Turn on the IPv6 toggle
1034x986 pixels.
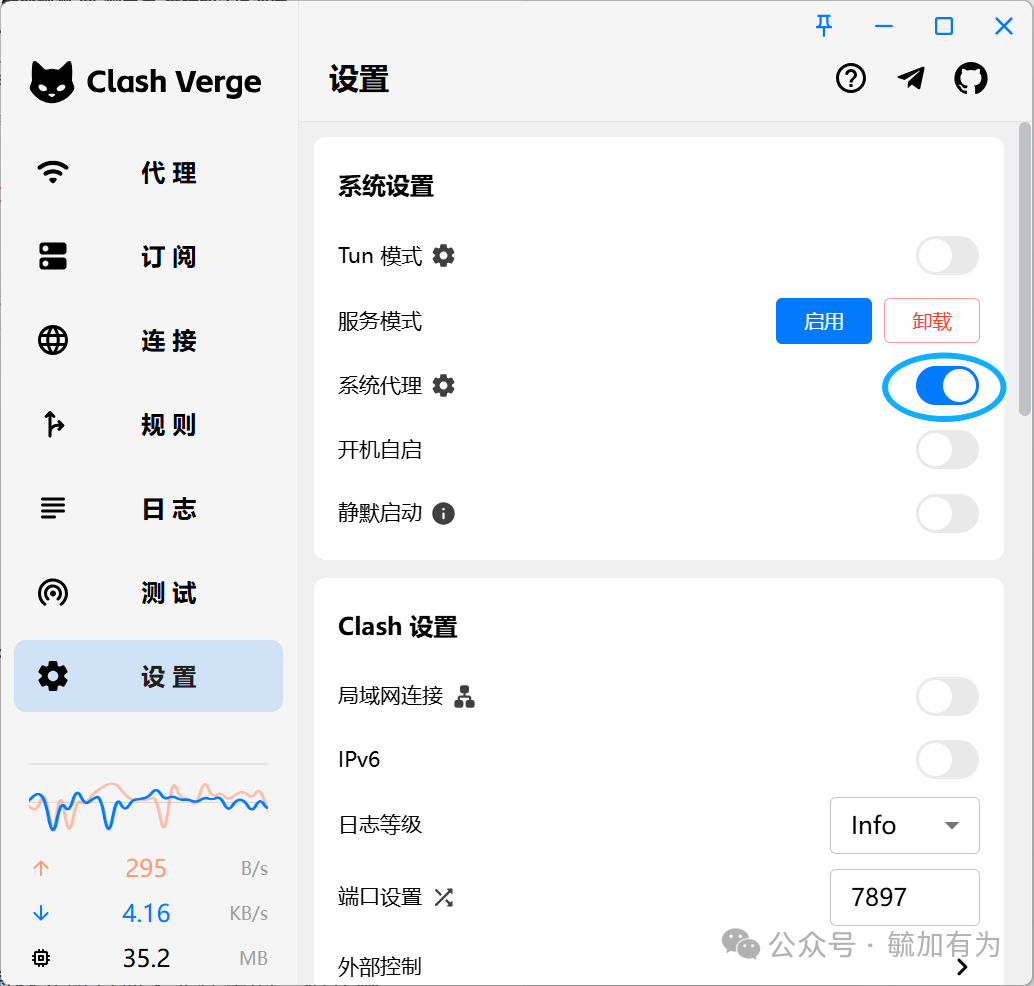pos(947,760)
